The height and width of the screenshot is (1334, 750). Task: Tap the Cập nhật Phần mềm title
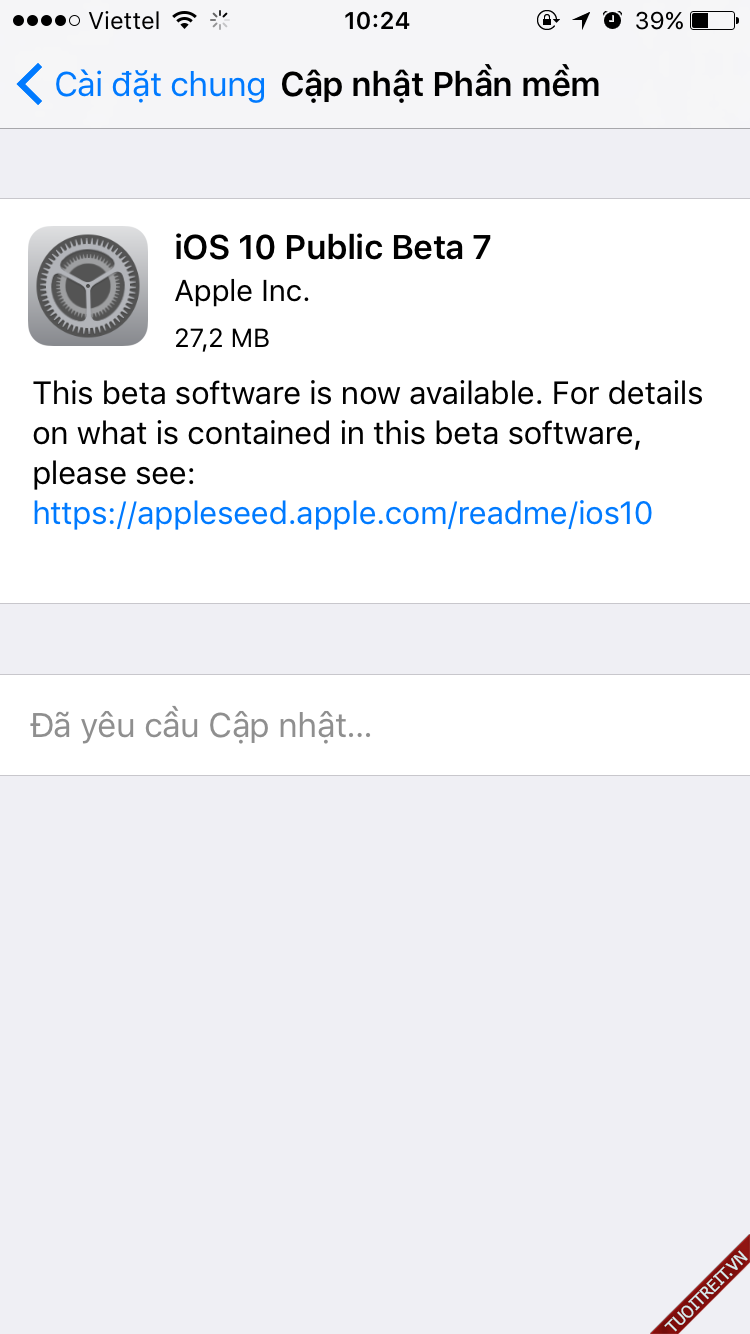[x=440, y=85]
